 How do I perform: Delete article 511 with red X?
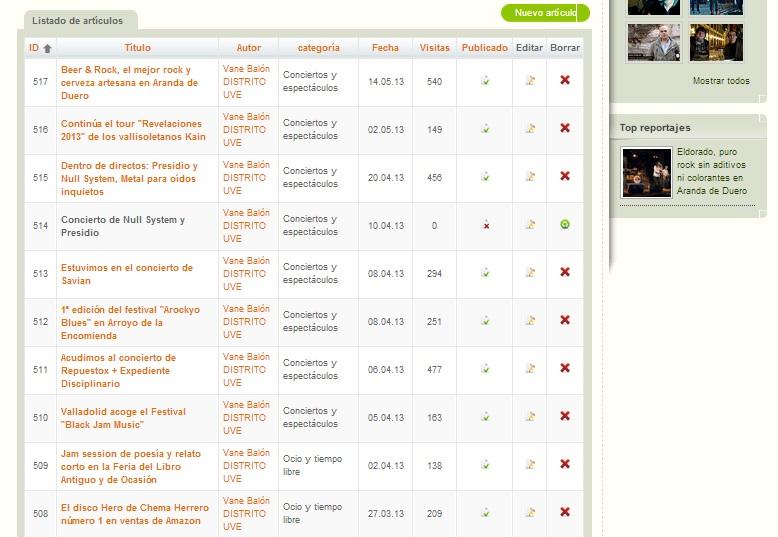[x=565, y=368]
